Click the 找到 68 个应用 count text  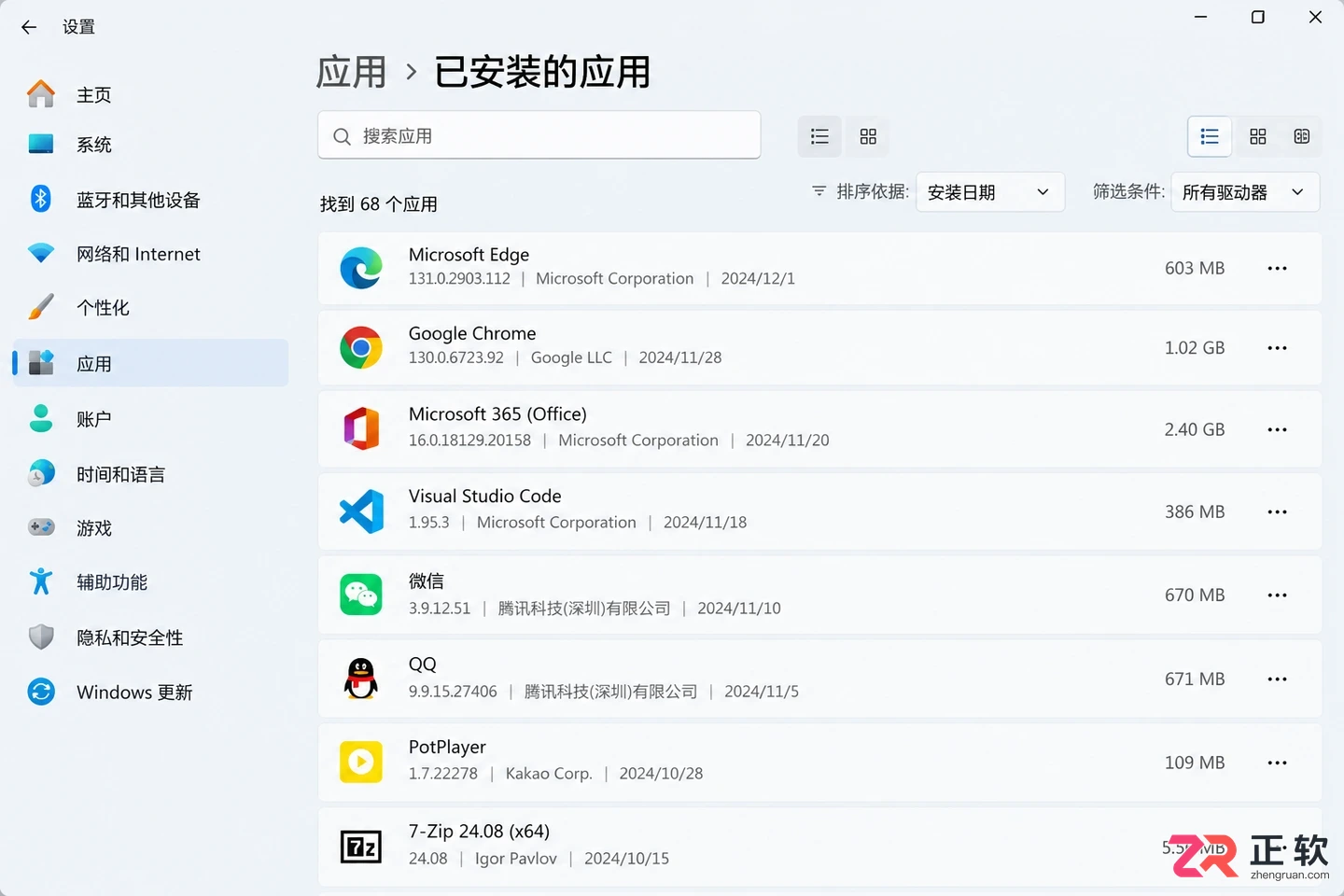click(378, 204)
